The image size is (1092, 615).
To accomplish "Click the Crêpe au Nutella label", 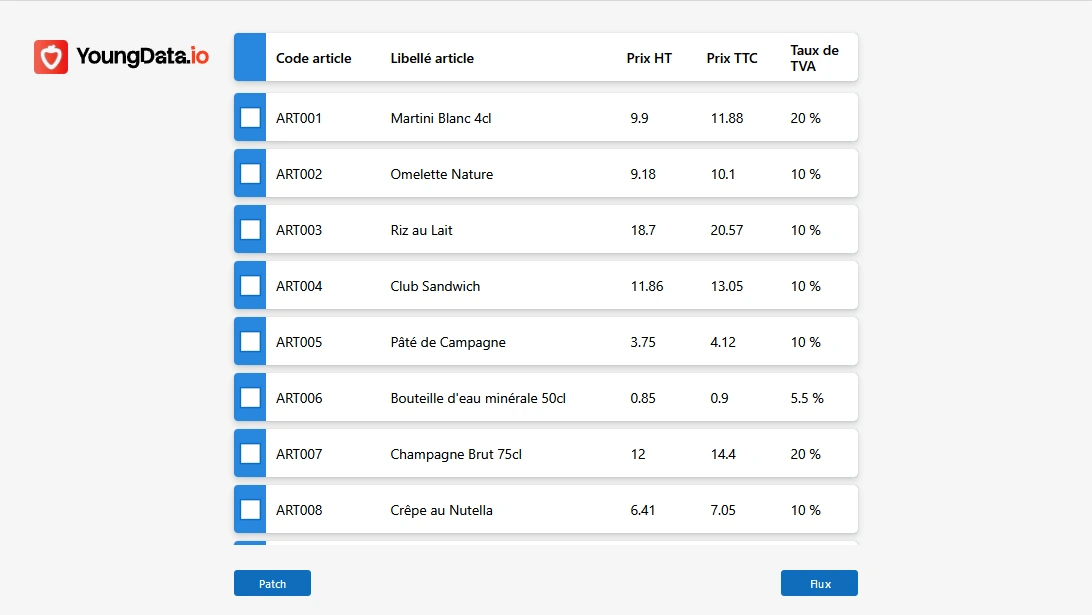I will click(x=442, y=511).
